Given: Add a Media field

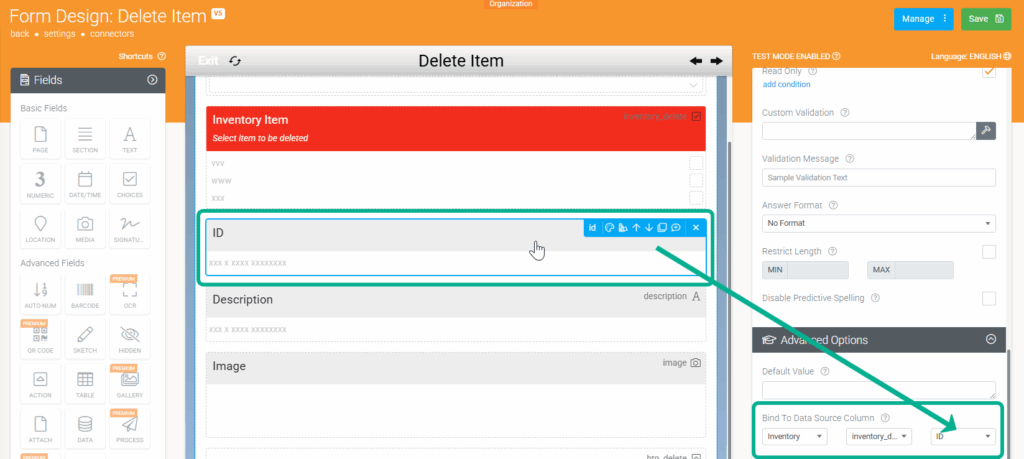Looking at the screenshot, I should pos(85,229).
